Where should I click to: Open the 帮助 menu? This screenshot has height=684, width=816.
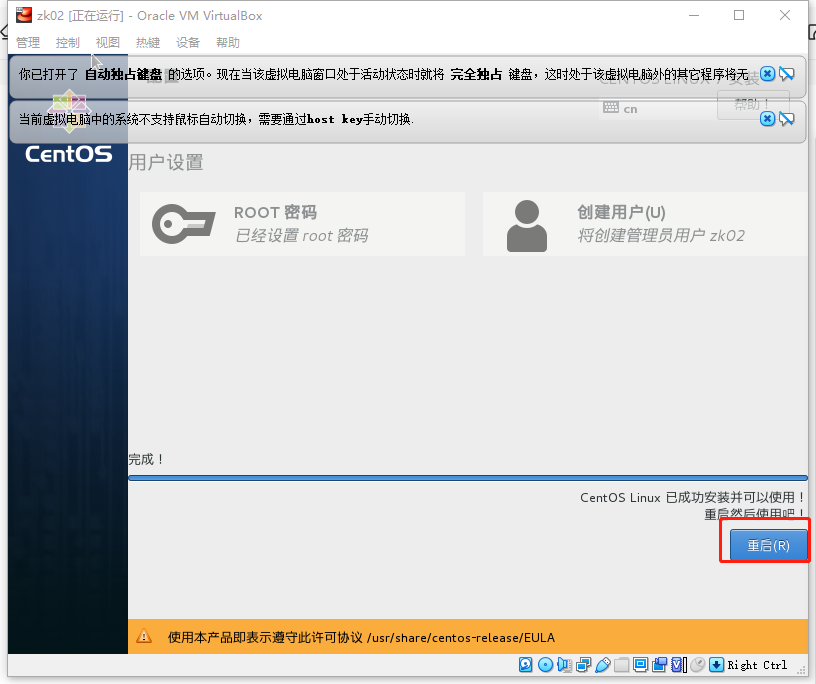[228, 42]
